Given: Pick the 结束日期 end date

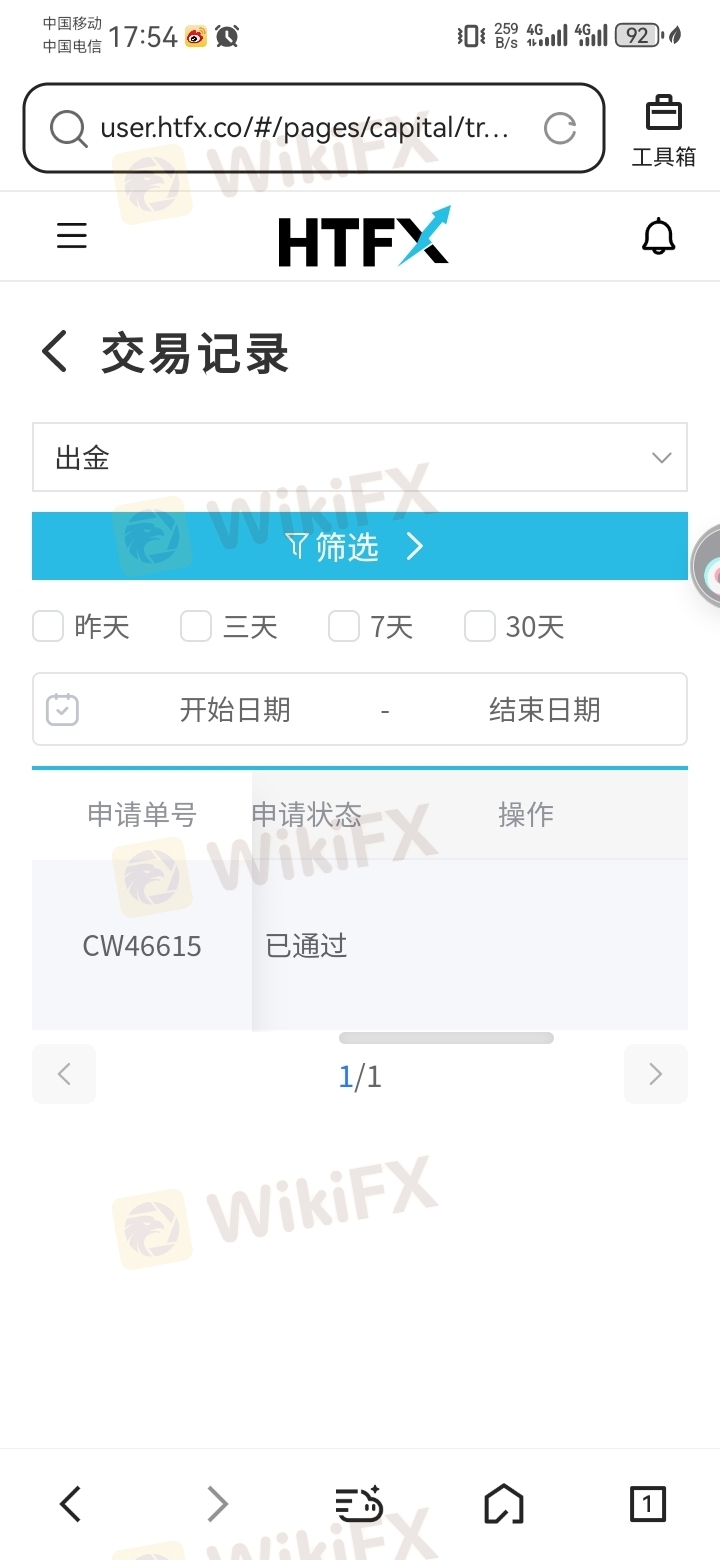Looking at the screenshot, I should point(545,709).
